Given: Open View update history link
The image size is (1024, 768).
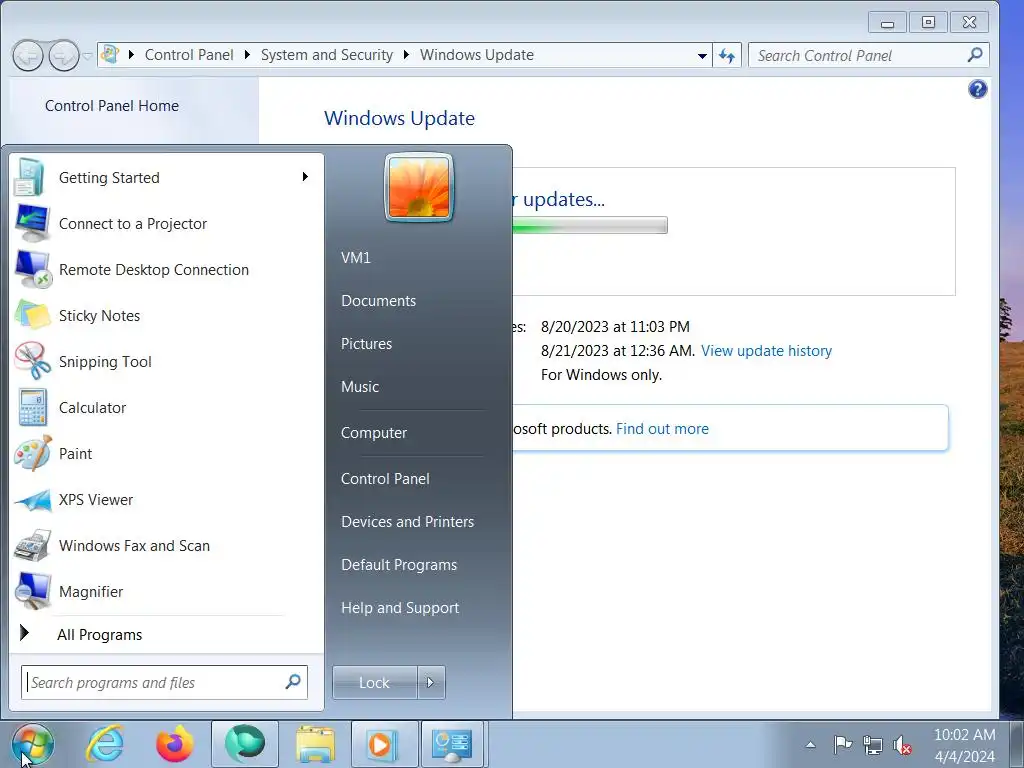Looking at the screenshot, I should (x=767, y=351).
